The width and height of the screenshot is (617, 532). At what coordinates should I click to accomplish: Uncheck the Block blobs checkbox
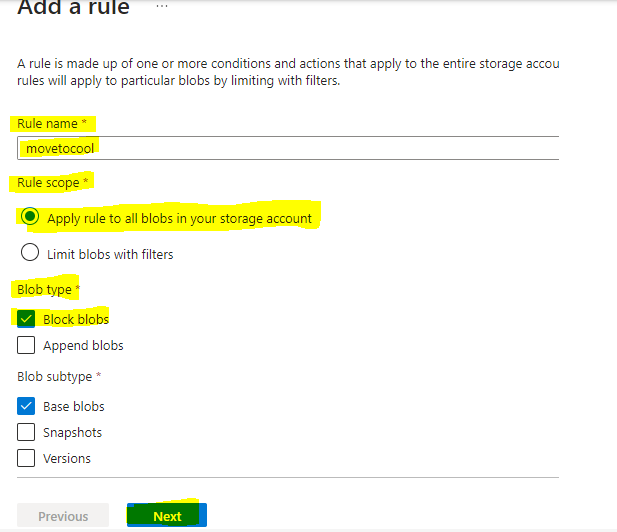(26, 319)
